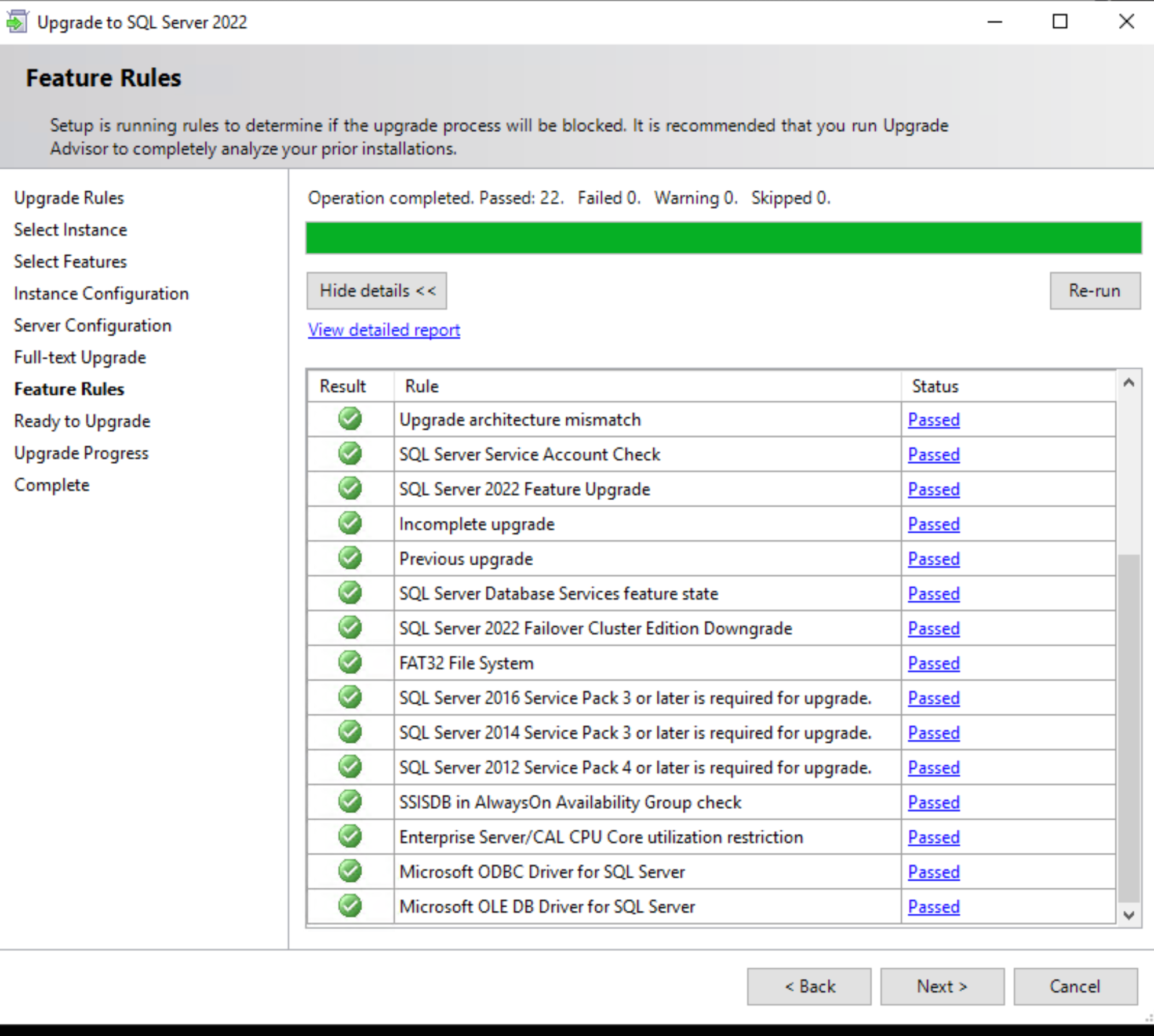
Task: Click the Rule column header
Action: pyautogui.click(x=422, y=386)
